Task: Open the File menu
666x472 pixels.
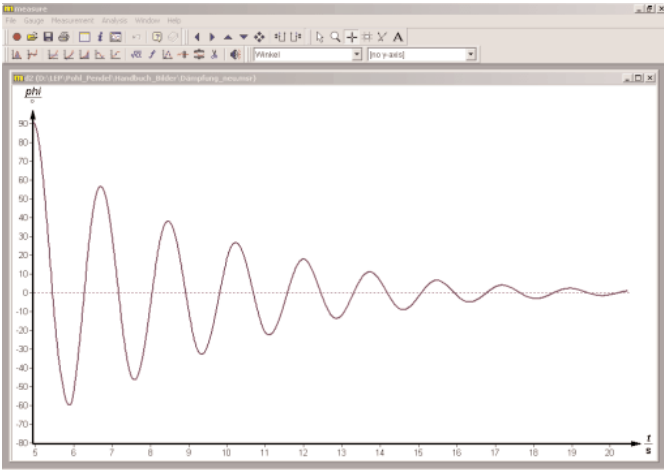Action: point(11,20)
